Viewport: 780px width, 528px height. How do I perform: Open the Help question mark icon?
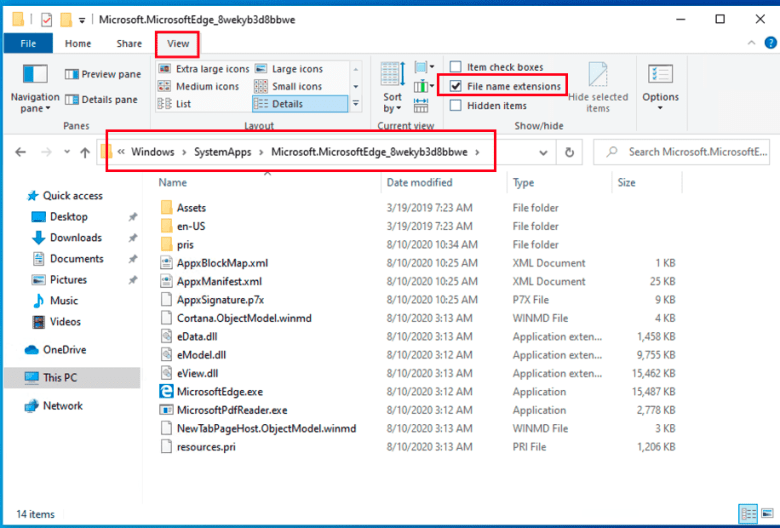(771, 43)
